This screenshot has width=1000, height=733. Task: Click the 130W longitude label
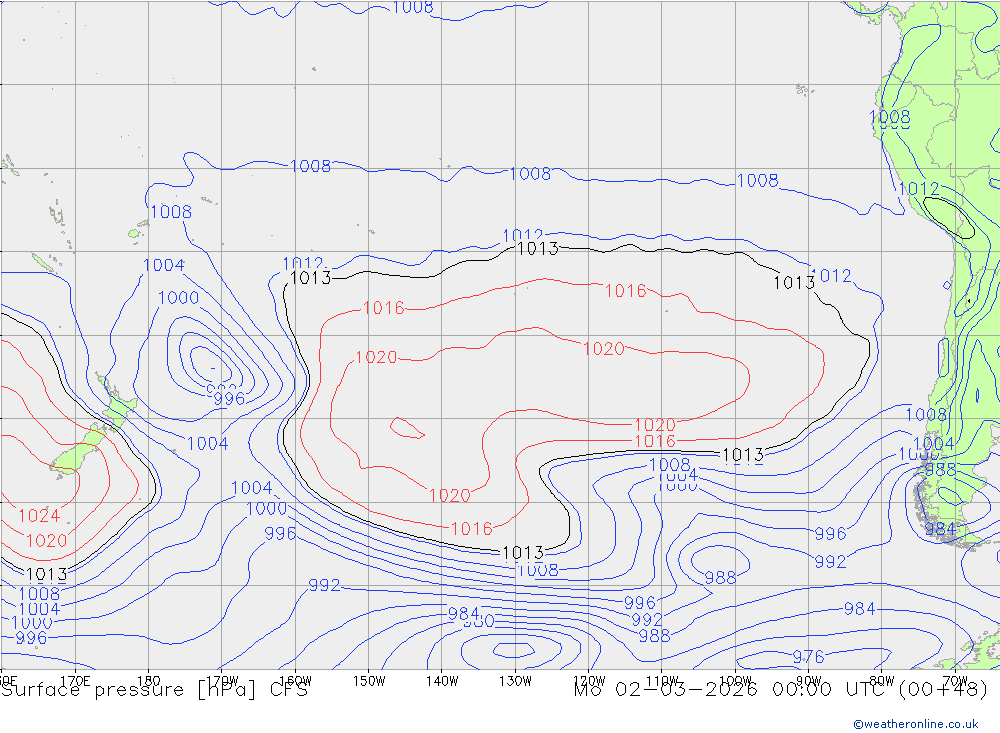click(x=515, y=681)
